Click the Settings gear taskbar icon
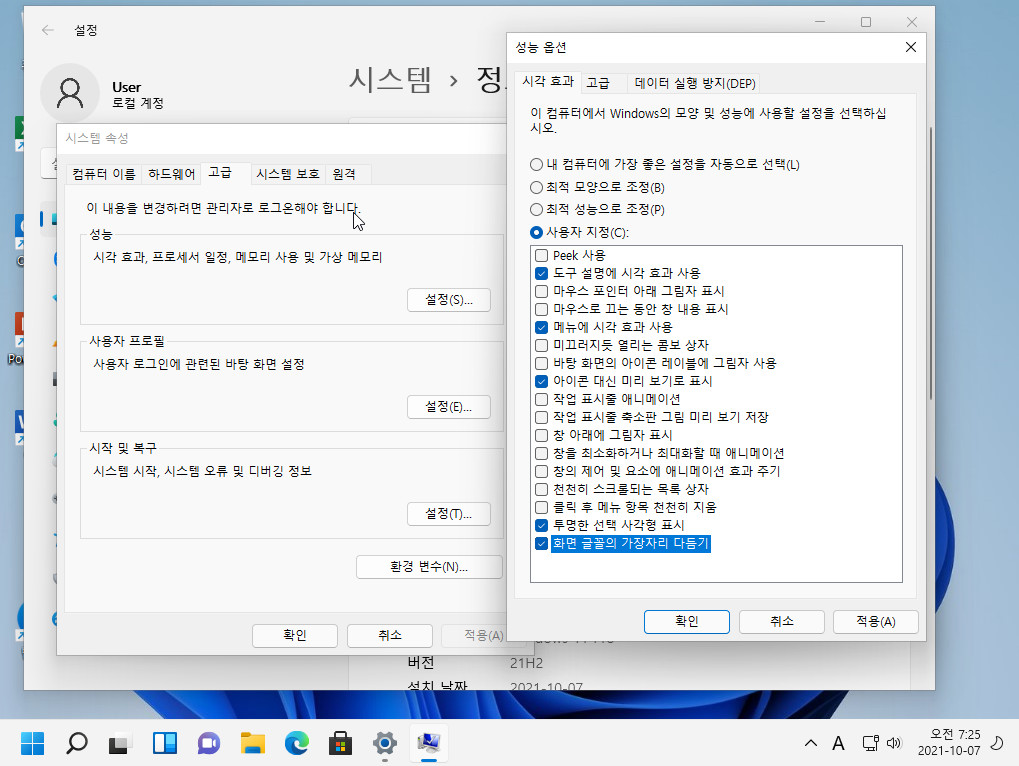 pyautogui.click(x=385, y=743)
